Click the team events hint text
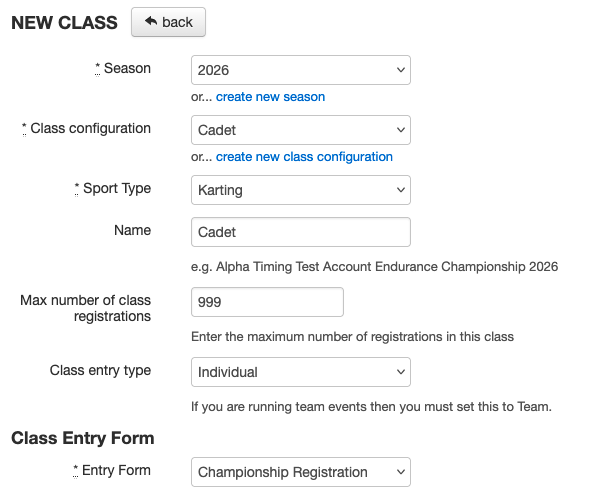The height and width of the screenshot is (496, 604). point(371,407)
